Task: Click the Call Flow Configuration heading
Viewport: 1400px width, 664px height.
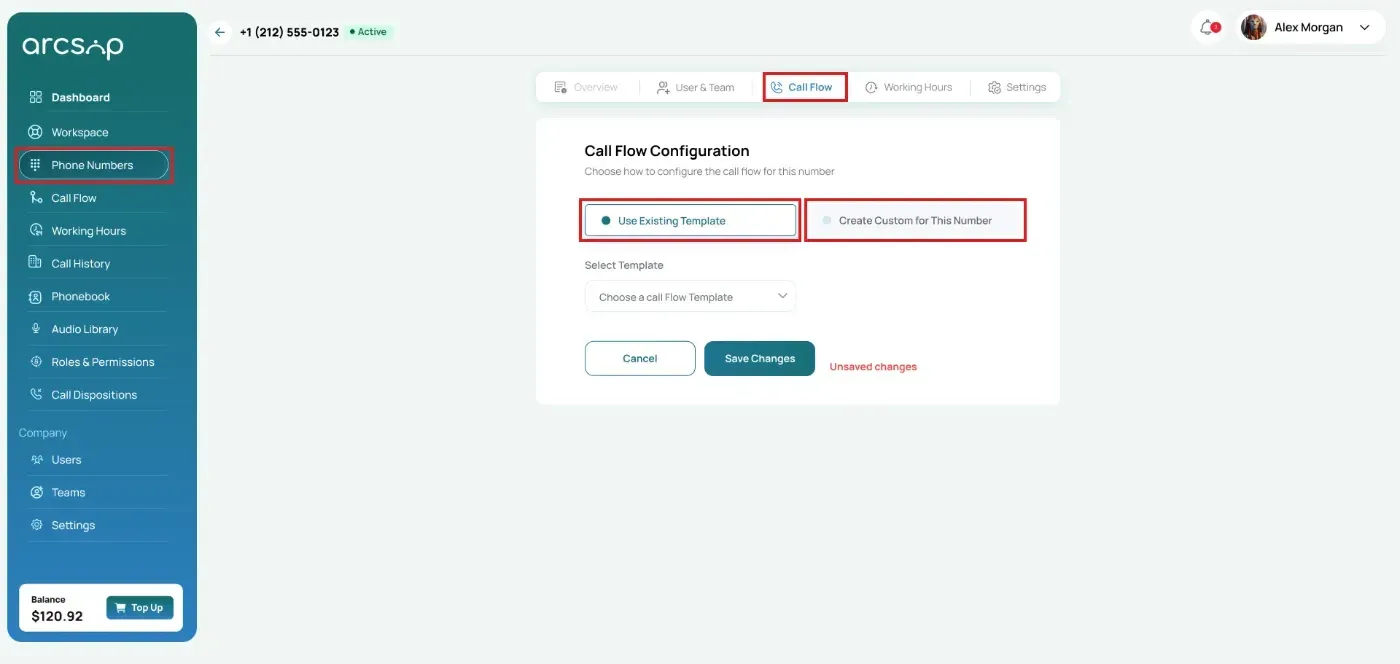Action: (667, 151)
